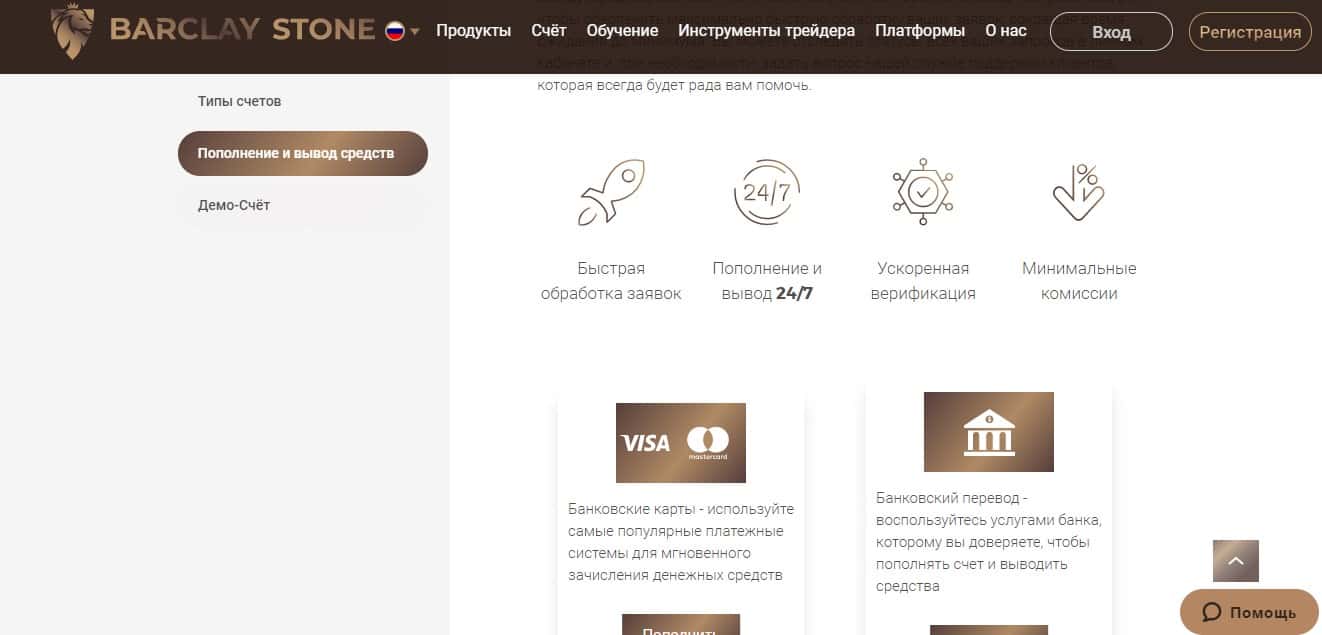Viewport: 1322px width, 635px height.
Task: Click the Вход login button
Action: coord(1111,32)
